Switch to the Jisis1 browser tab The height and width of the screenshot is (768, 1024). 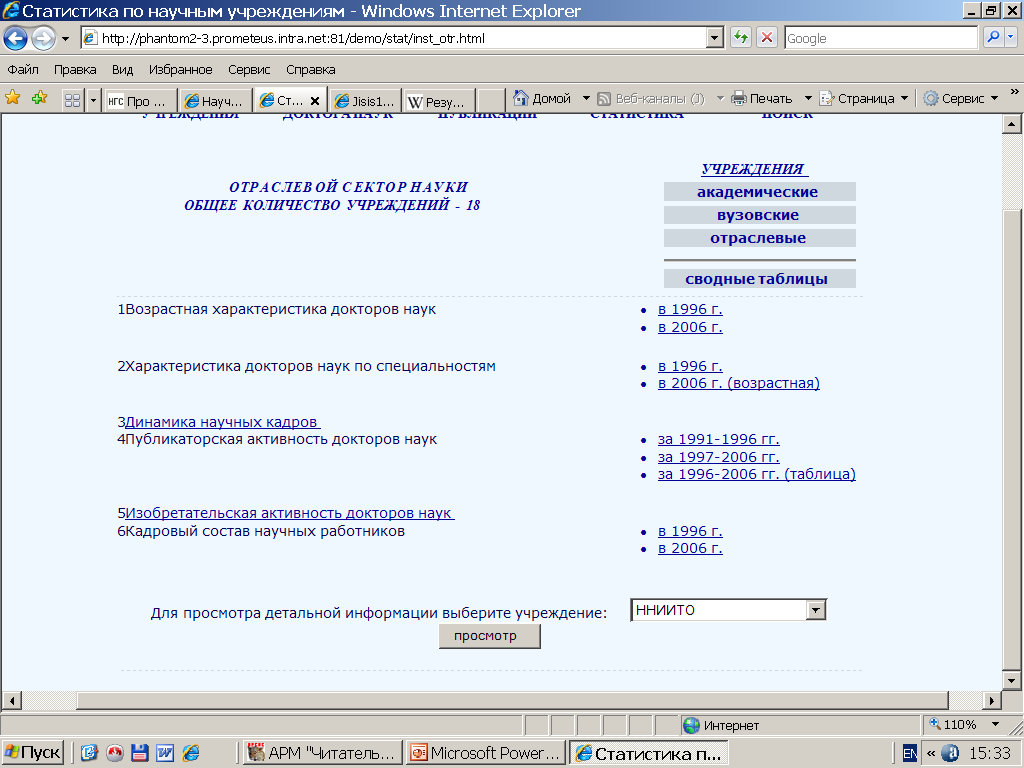365,101
